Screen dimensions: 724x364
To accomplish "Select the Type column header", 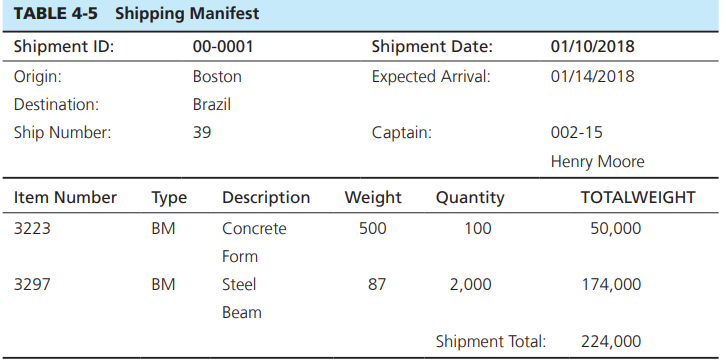I will [x=169, y=198].
